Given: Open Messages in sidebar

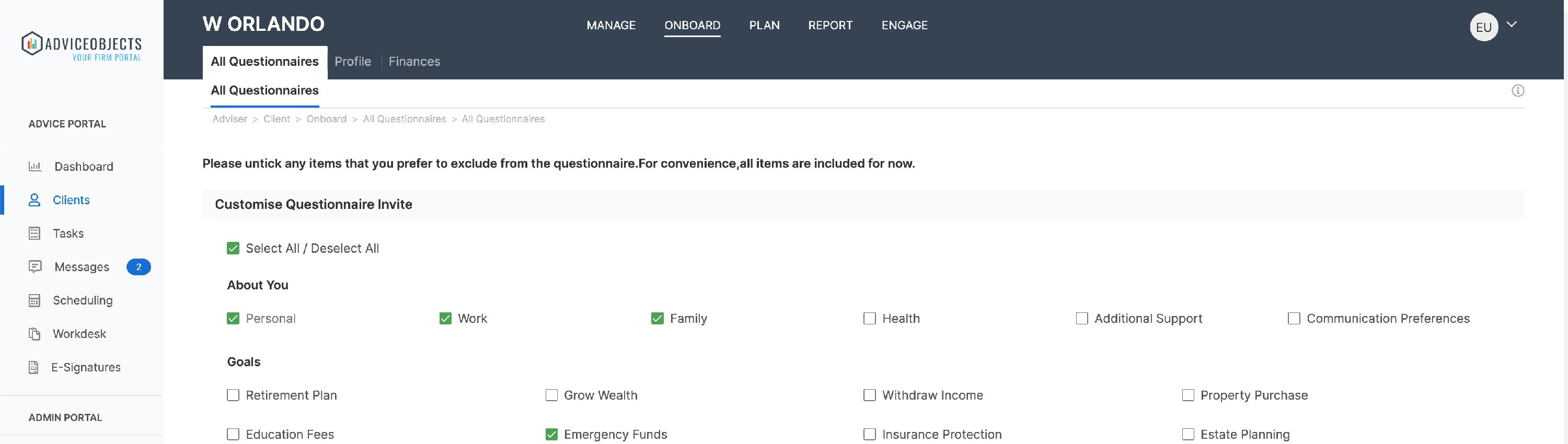Looking at the screenshot, I should [x=82, y=266].
